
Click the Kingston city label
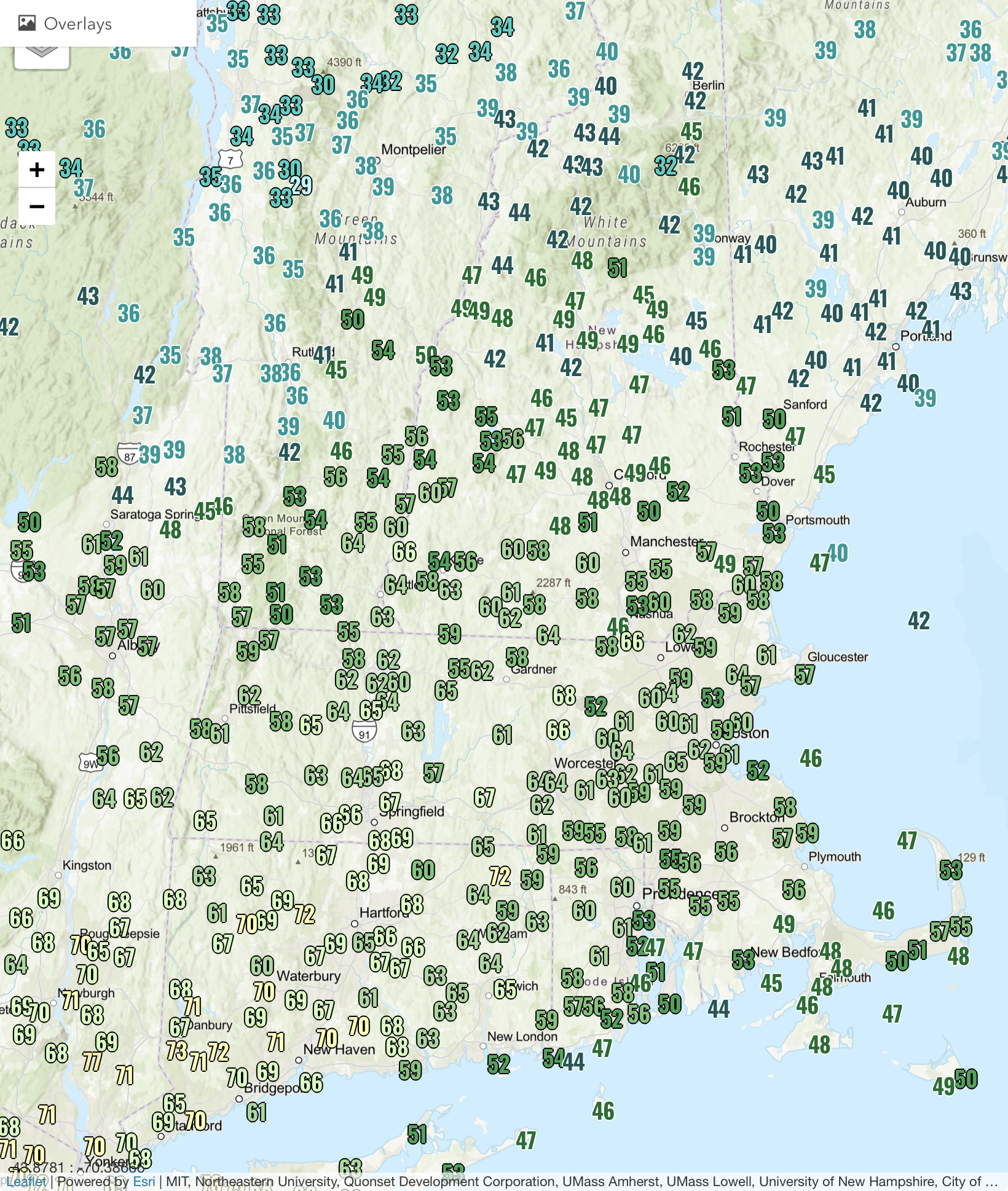pos(87,865)
